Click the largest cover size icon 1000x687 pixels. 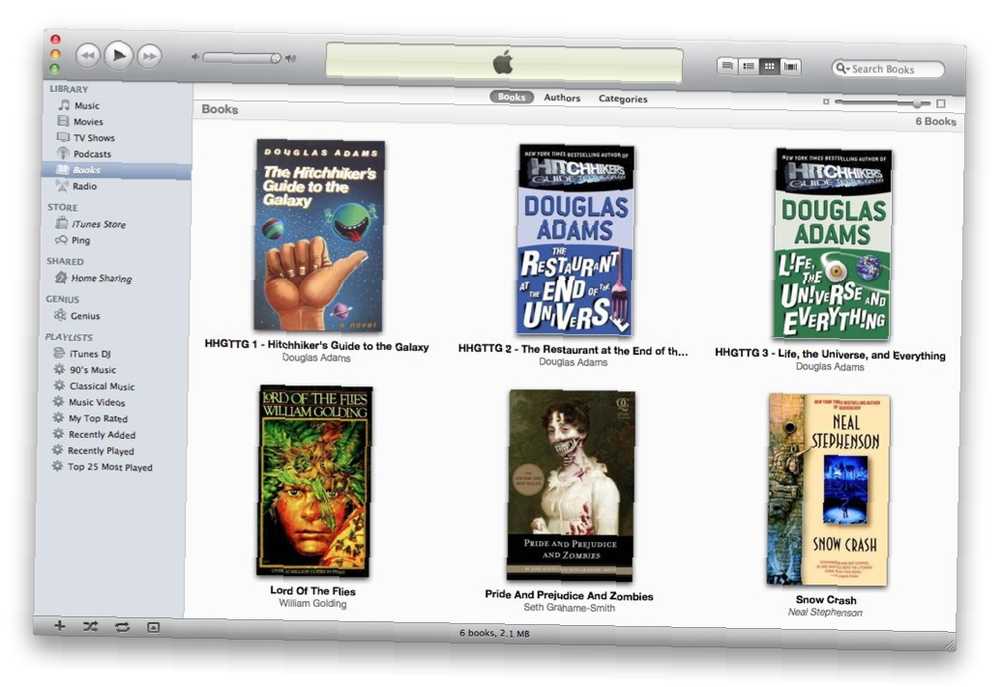pos(941,103)
